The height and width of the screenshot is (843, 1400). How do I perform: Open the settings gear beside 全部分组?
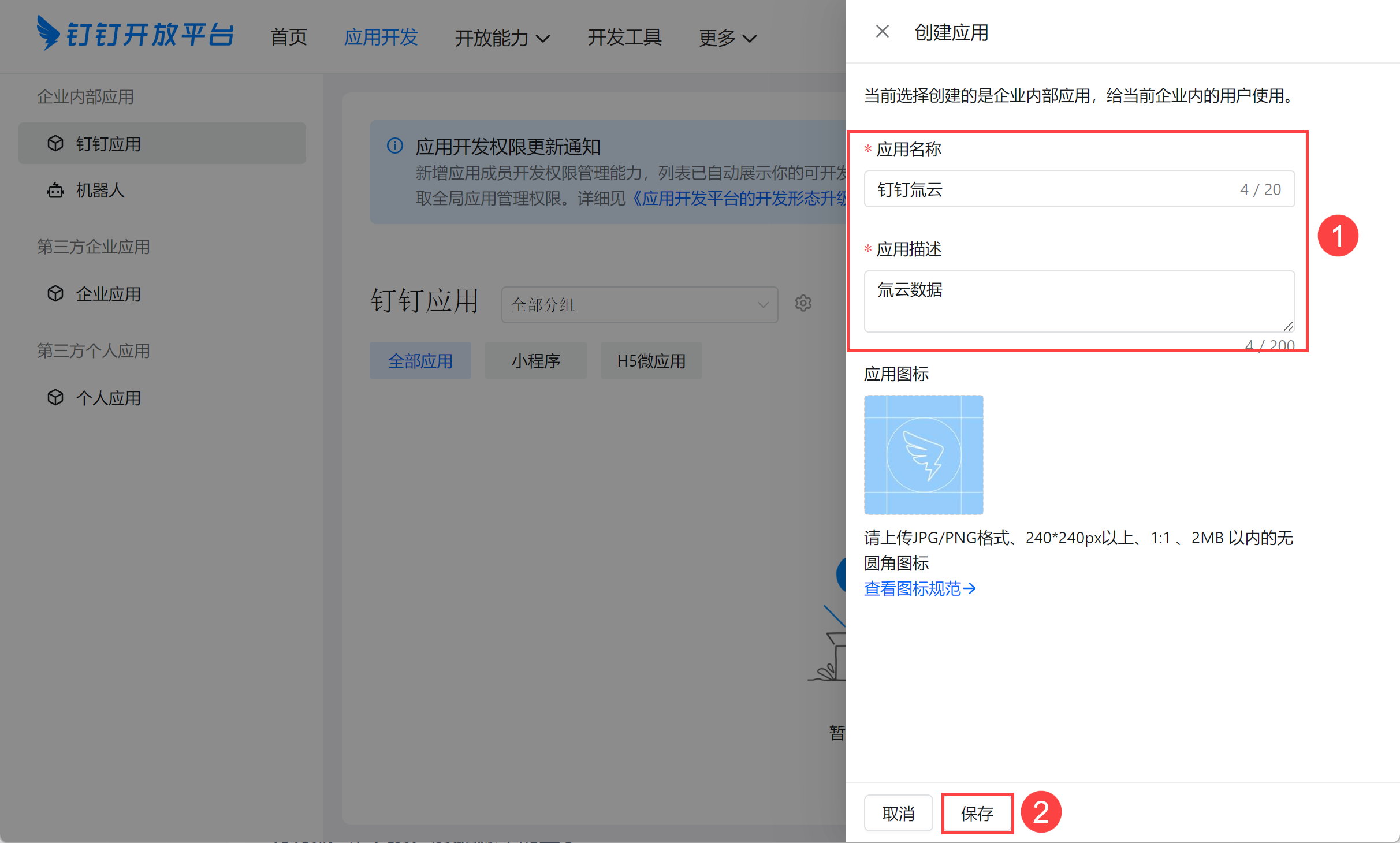click(803, 303)
